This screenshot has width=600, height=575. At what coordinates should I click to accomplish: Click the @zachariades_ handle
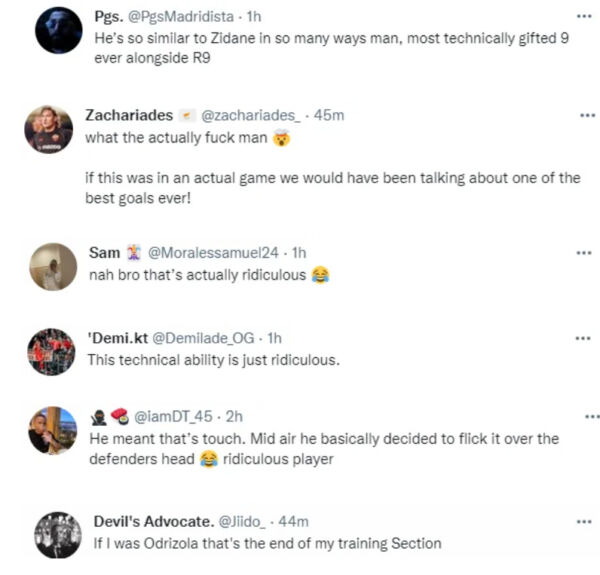click(x=253, y=115)
